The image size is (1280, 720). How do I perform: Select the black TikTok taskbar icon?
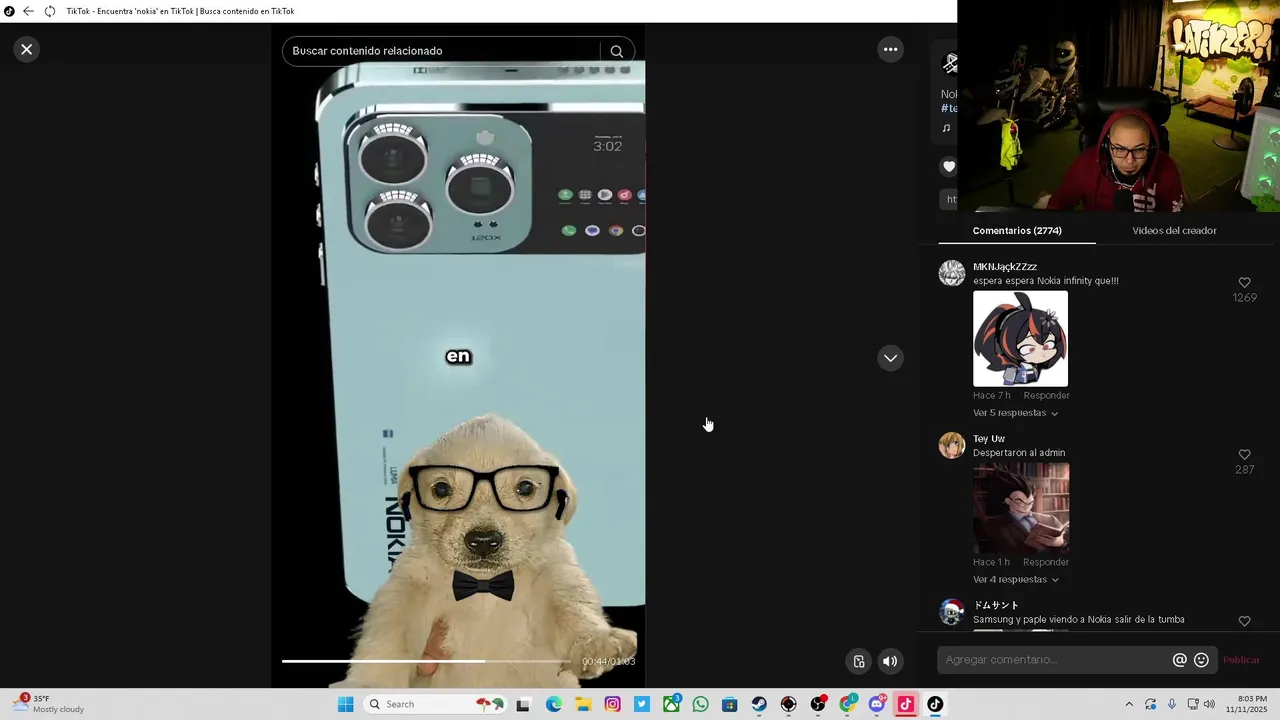[x=935, y=705]
